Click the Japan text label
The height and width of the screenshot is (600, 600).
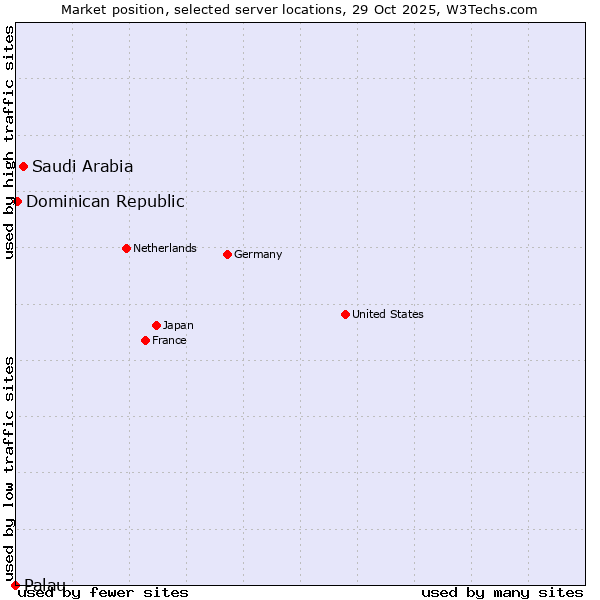(x=178, y=325)
